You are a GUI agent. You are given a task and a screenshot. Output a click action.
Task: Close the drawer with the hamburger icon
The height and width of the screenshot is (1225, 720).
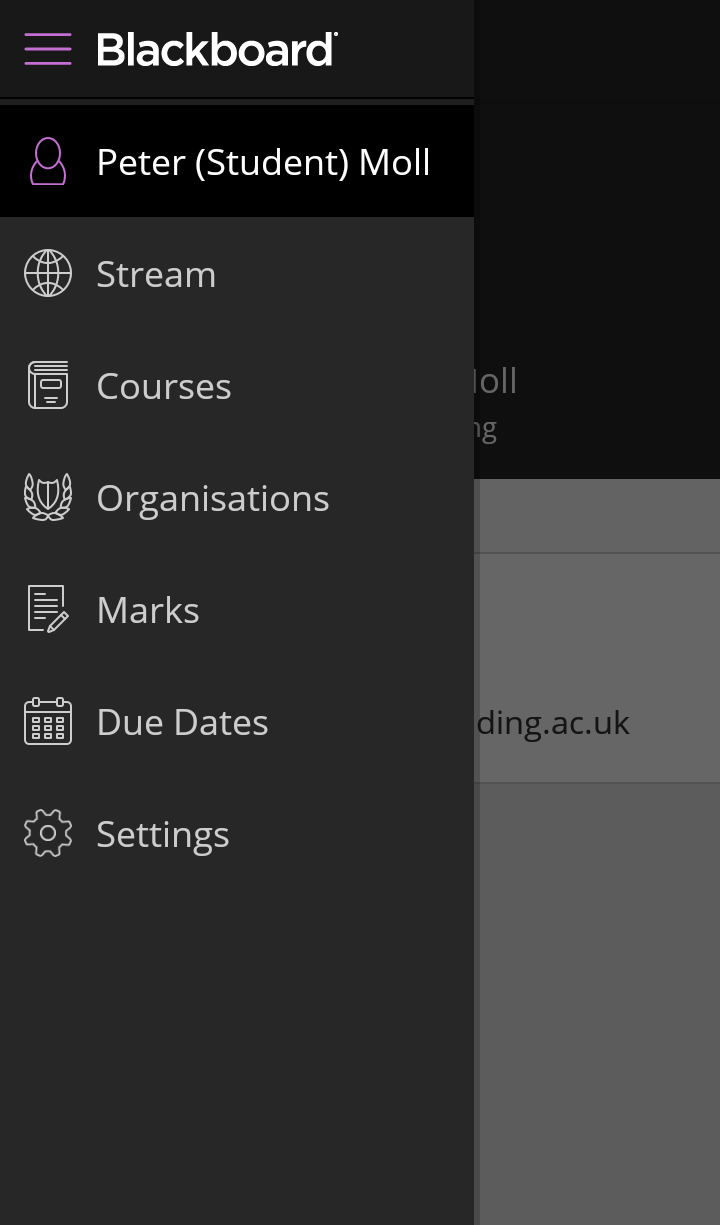(48, 48)
